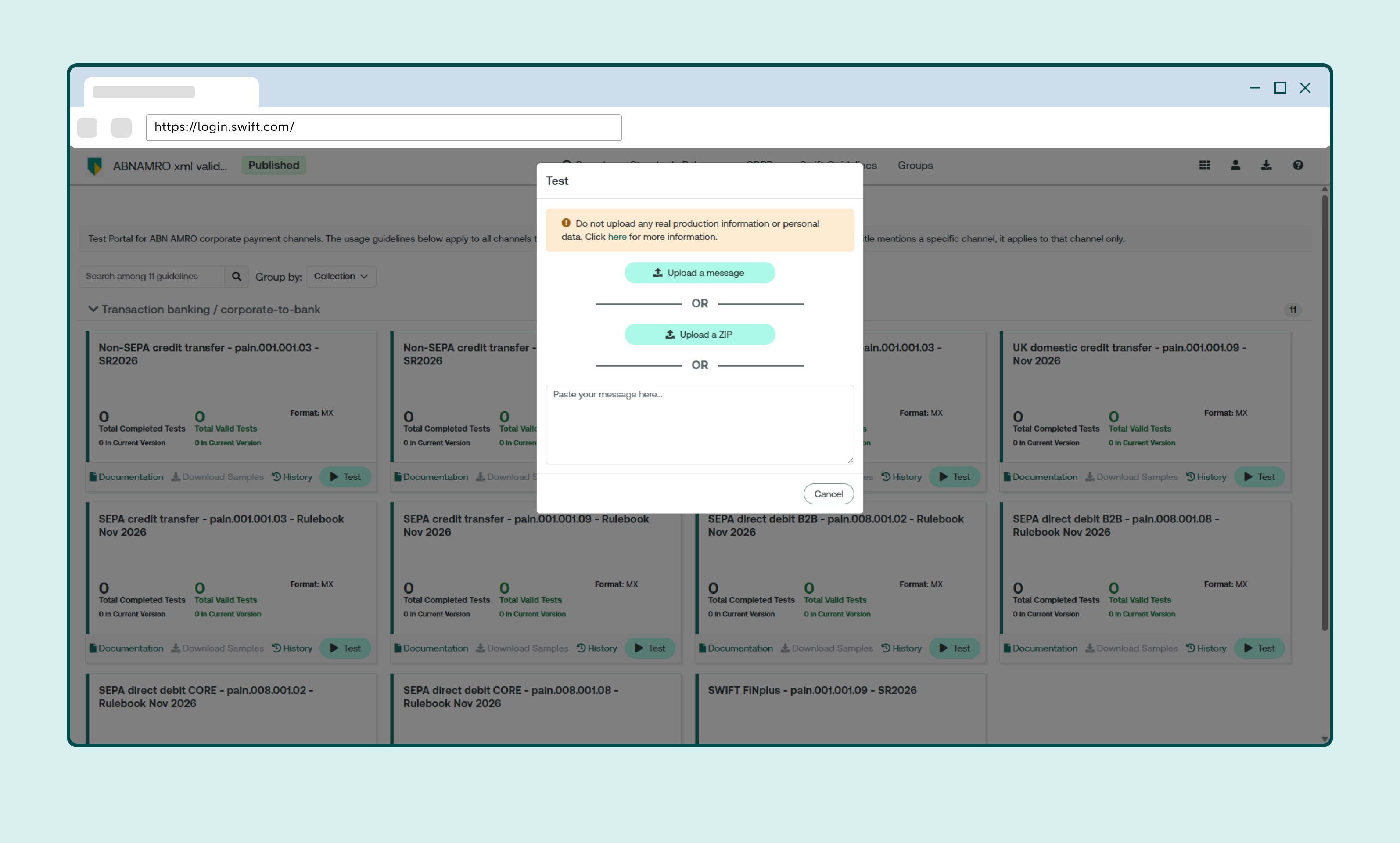The width and height of the screenshot is (1400, 843).
Task: Click the 11 guidelines count badge
Action: [1293, 310]
